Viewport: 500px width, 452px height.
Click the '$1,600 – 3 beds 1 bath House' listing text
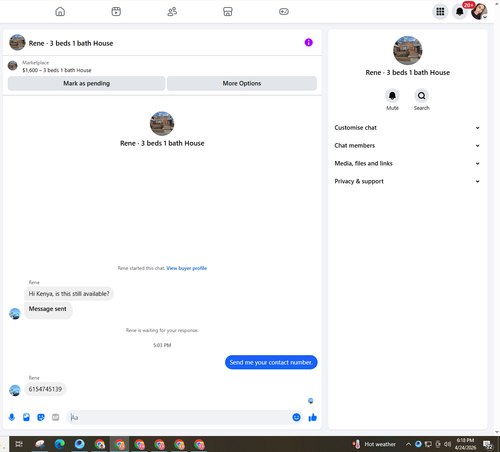pos(57,70)
